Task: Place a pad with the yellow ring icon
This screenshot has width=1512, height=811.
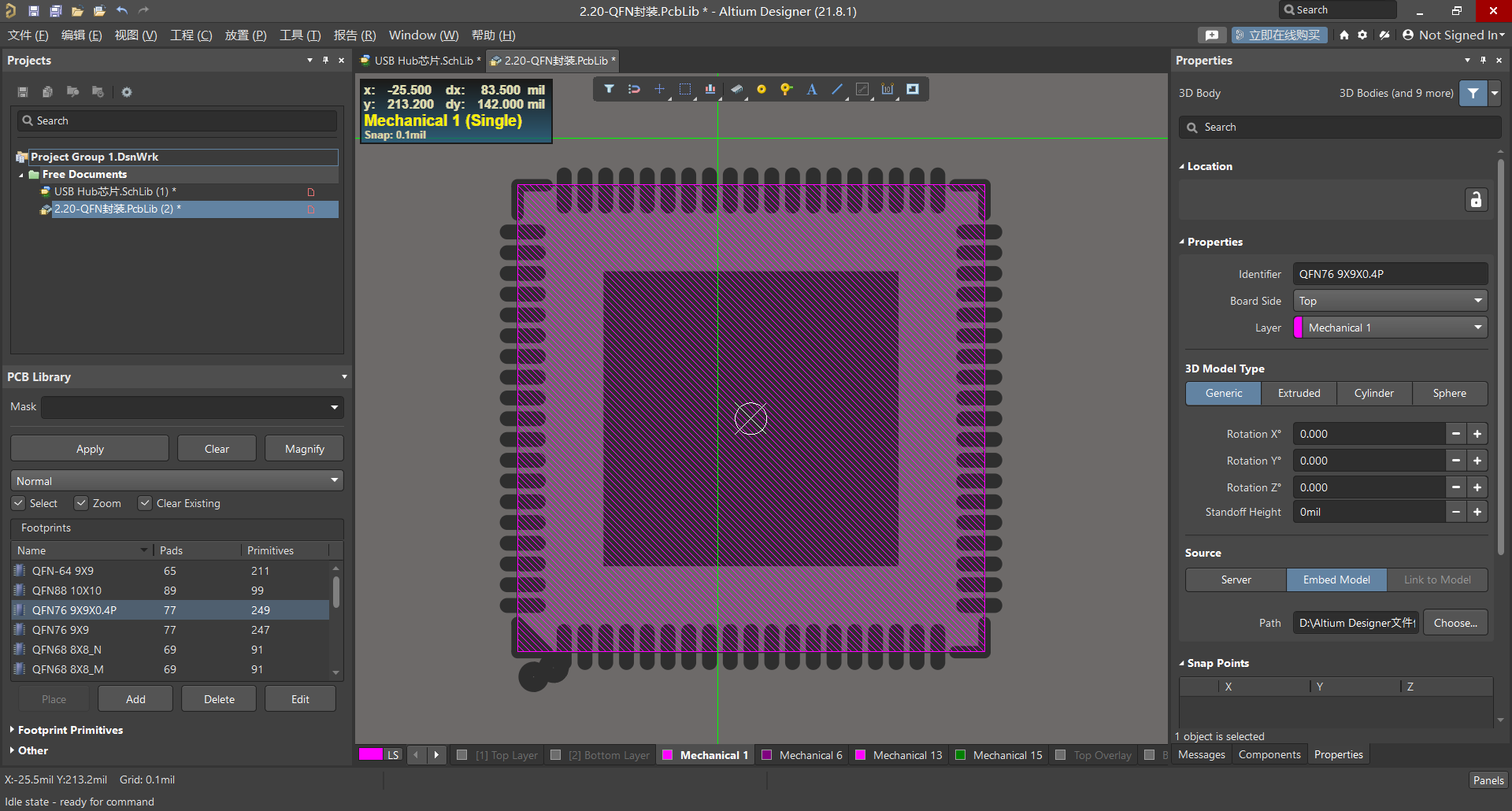Action: tap(762, 89)
